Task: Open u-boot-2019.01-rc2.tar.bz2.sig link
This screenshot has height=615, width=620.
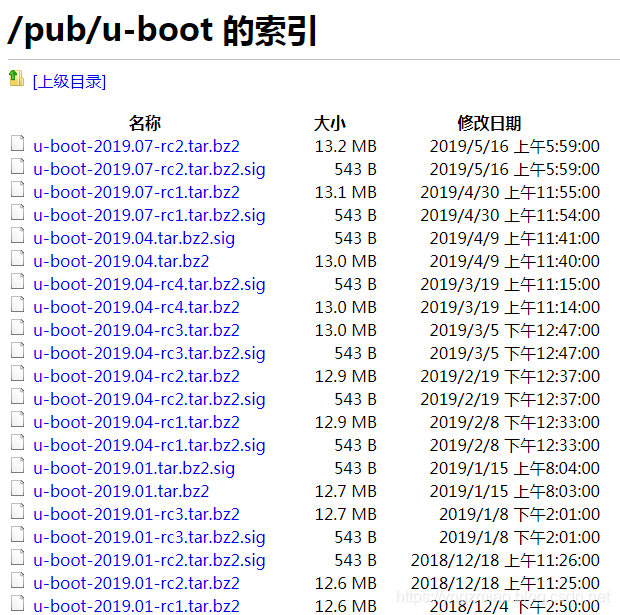Action: pos(149,559)
